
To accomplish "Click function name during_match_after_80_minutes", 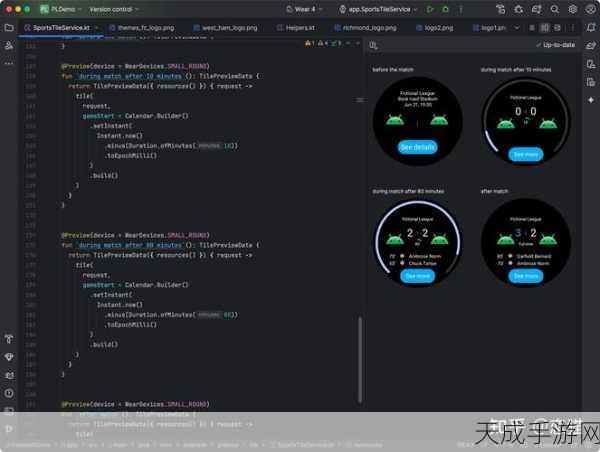I will 130,245.
